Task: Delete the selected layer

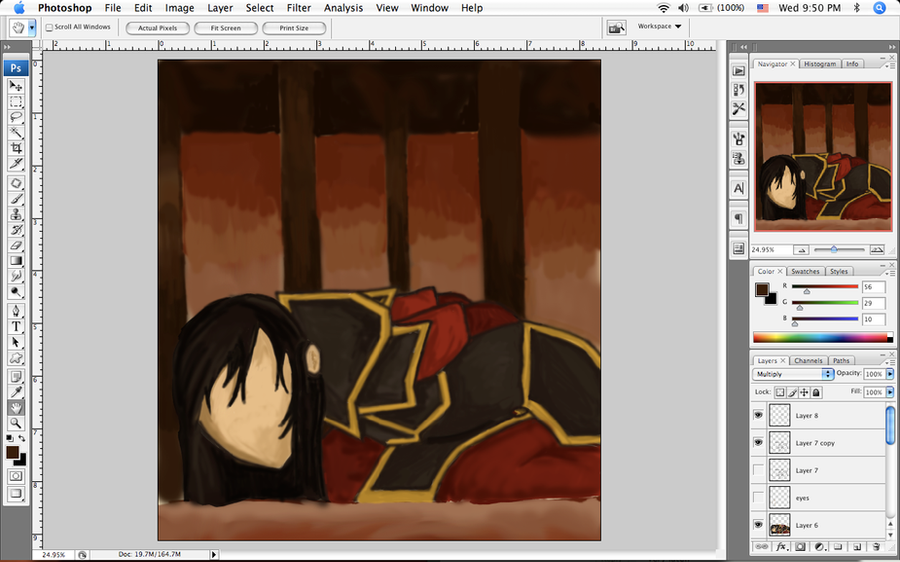Action: point(876,547)
